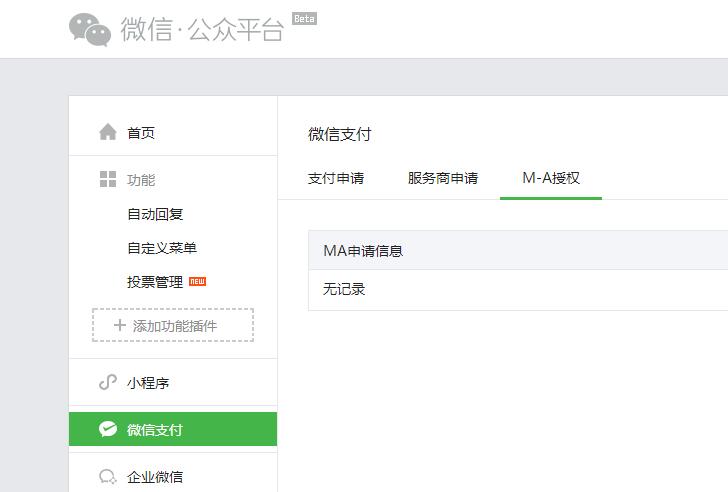Click the 无记录 table row

click(518, 290)
